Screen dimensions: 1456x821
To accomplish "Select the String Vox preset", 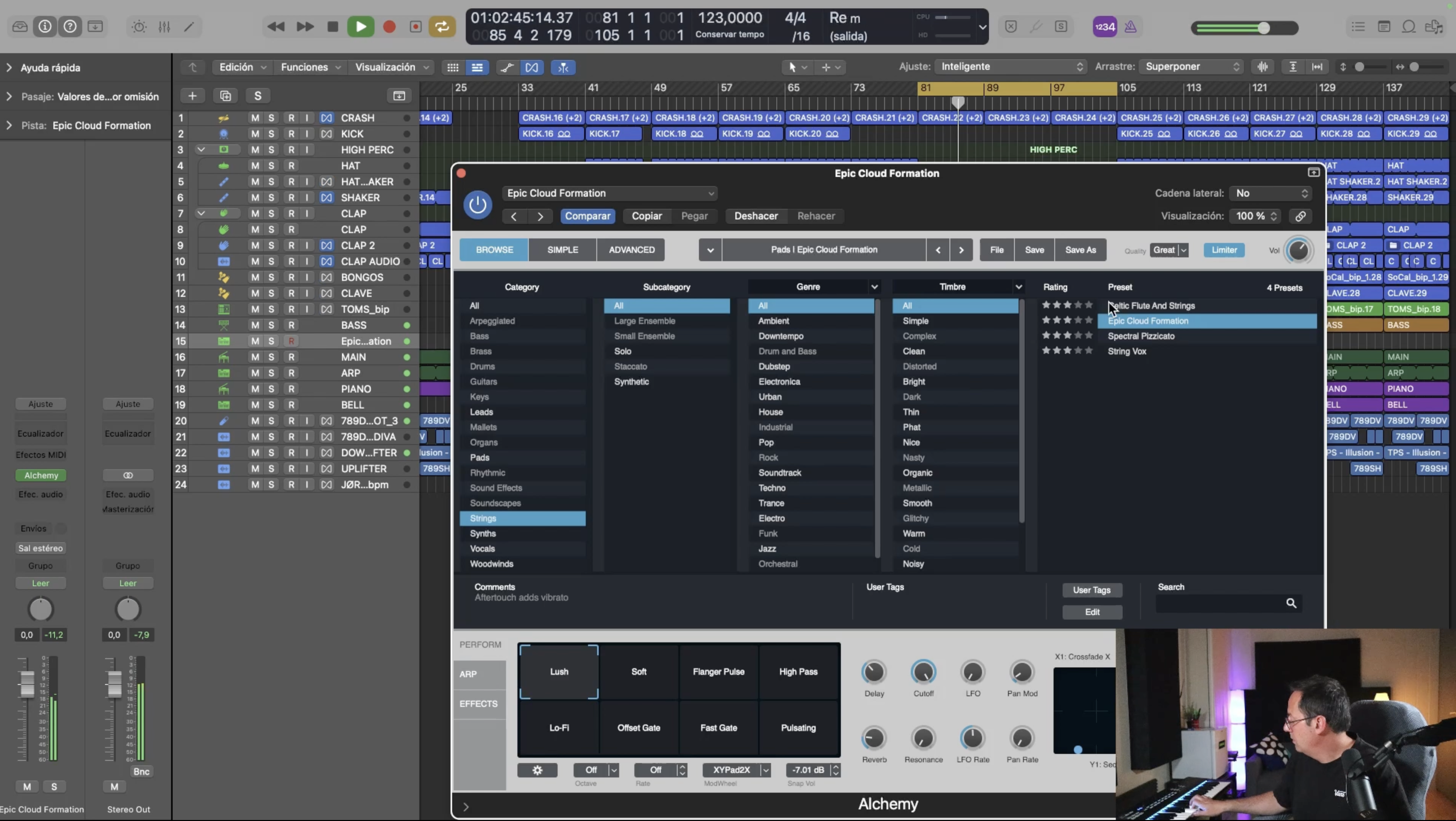I will tap(1126, 351).
